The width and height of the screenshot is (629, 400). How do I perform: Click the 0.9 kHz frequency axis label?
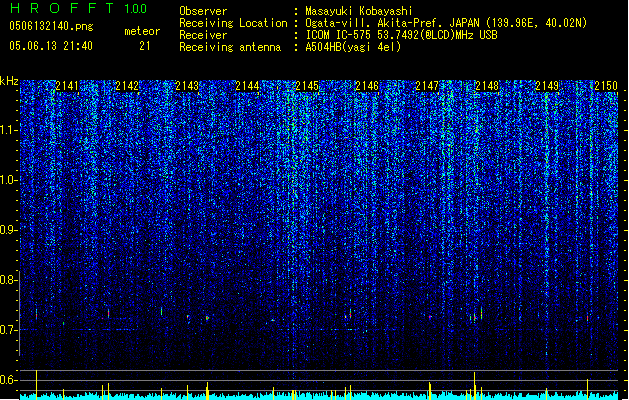pos(9,230)
